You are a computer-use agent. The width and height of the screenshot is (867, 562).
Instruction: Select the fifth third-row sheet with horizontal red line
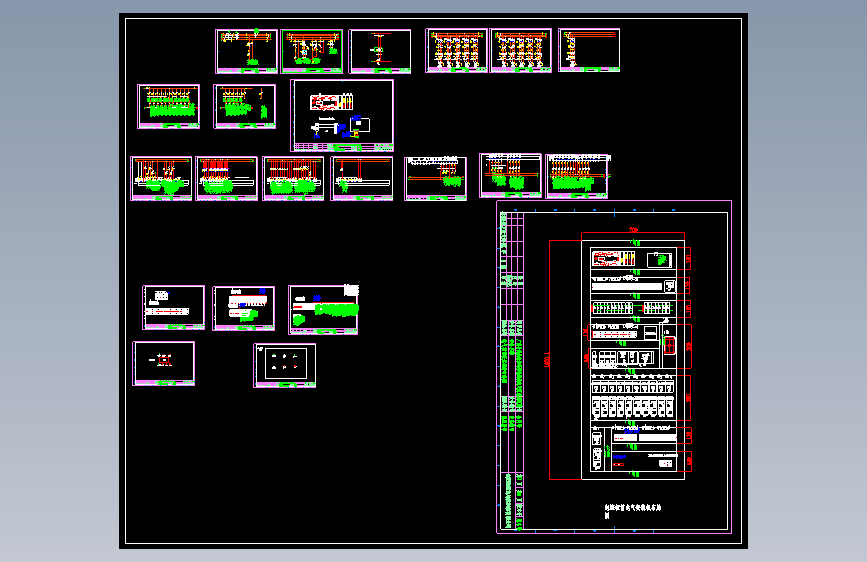point(436,178)
